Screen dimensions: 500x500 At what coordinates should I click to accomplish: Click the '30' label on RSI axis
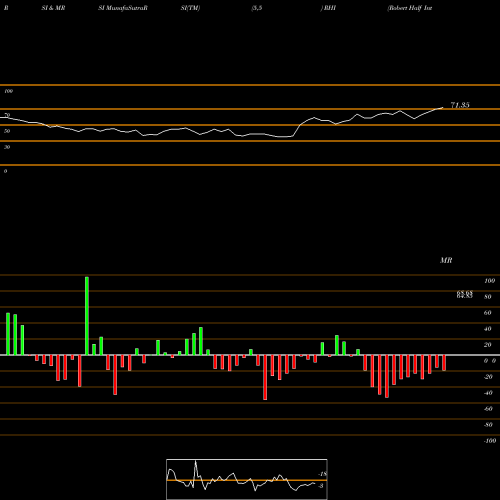coord(7,147)
